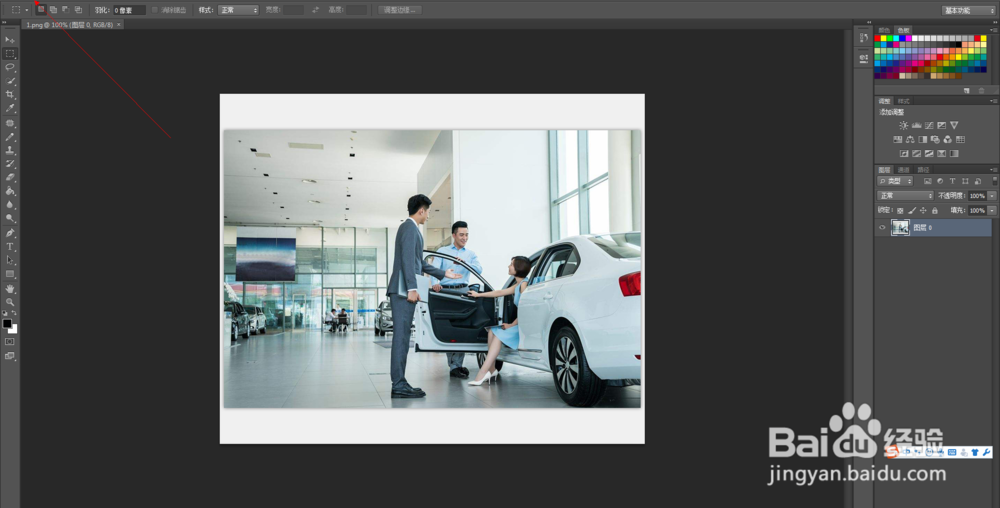Select the Hand tool
This screenshot has width=1000, height=508.
(10, 289)
